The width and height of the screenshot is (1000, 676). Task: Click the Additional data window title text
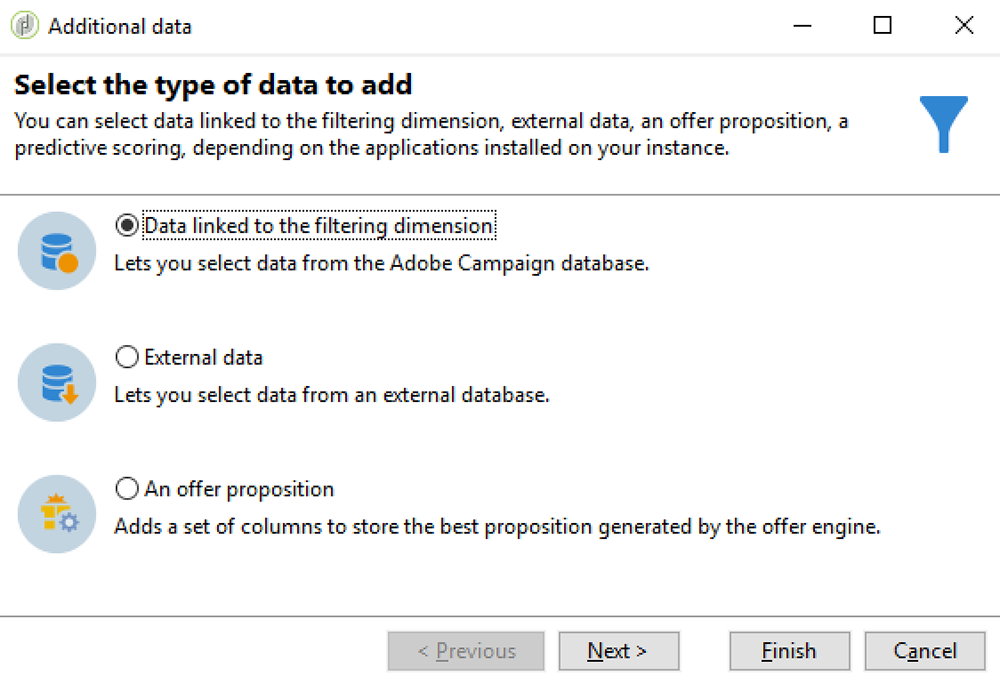119,26
